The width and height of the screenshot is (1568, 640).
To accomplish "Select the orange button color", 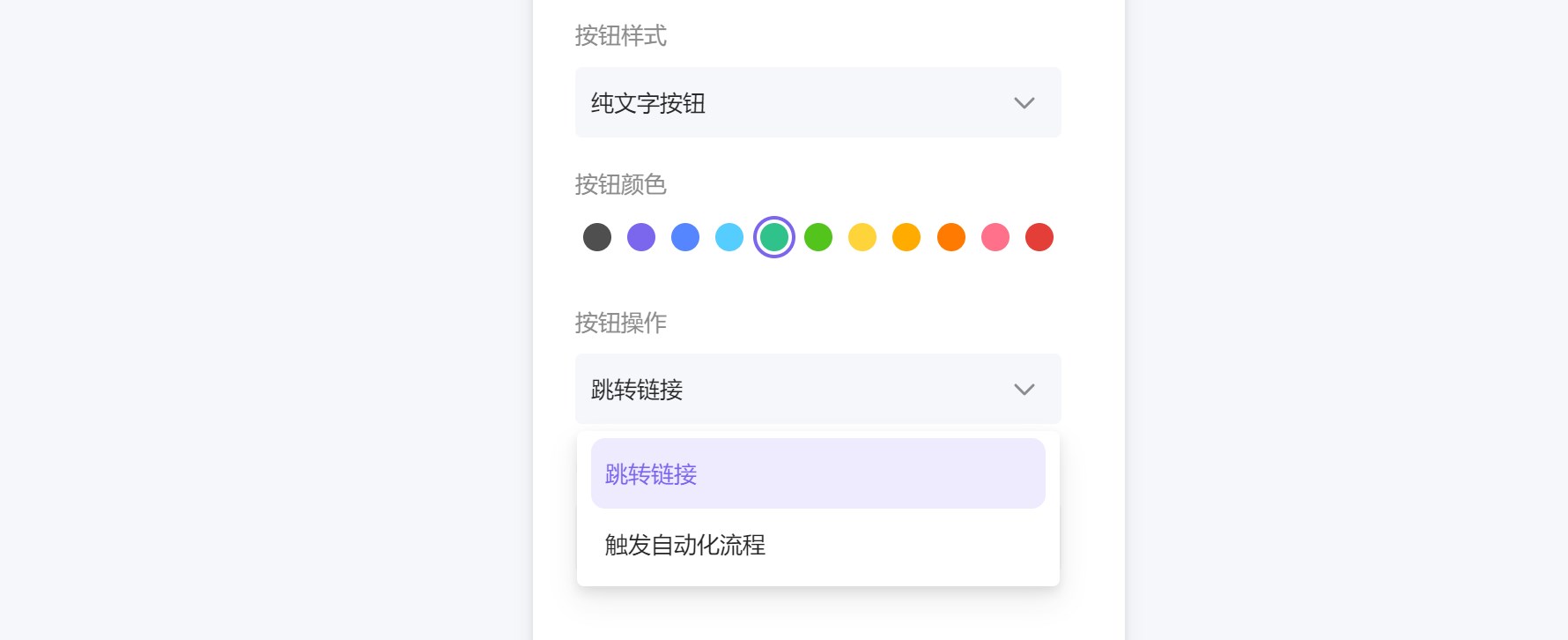I will (x=906, y=237).
